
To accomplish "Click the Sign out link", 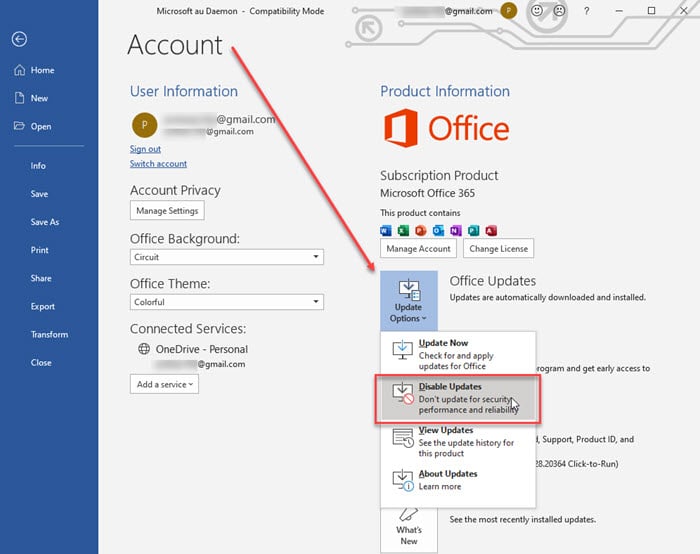I will click(145, 149).
